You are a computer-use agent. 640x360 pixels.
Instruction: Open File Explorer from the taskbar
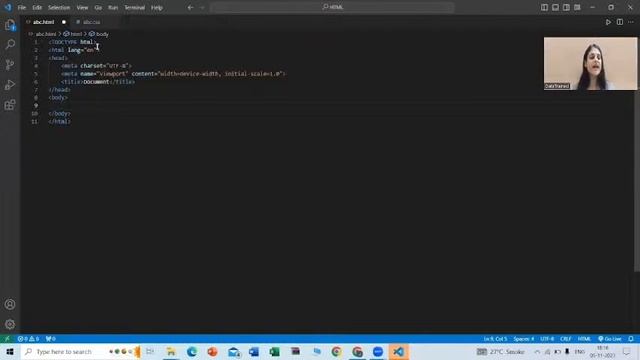[x=171, y=352]
